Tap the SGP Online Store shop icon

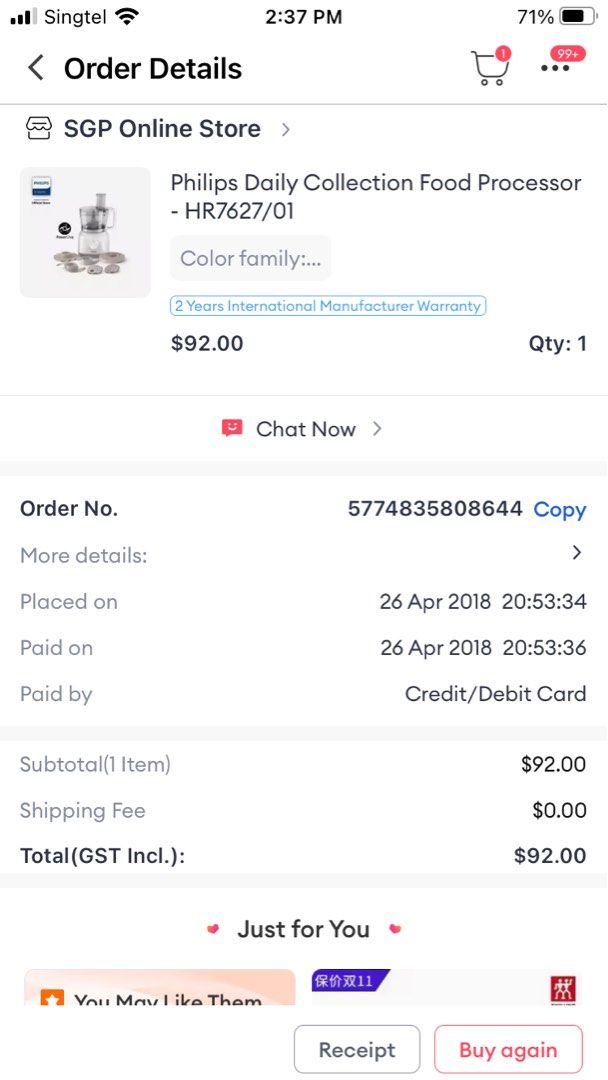point(38,128)
